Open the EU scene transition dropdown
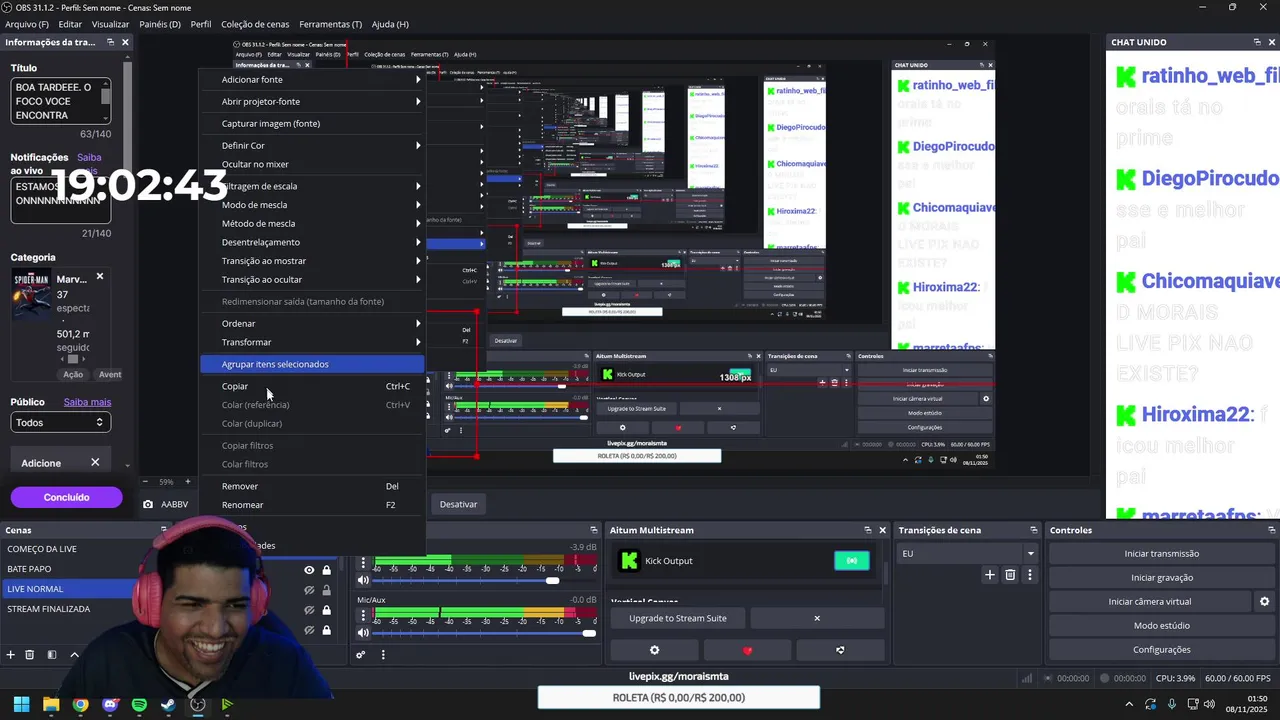Viewport: 1280px width, 720px height. [x=967, y=553]
